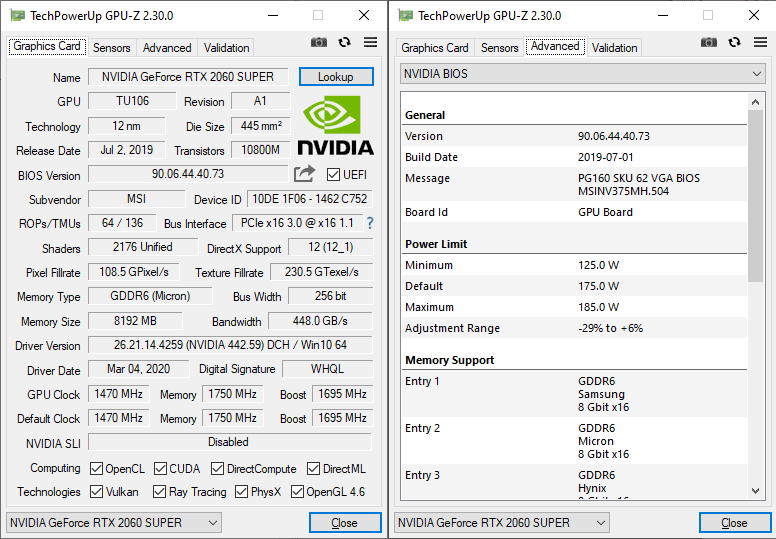This screenshot has height=539, width=776.
Task: Open Sensors tab in right window
Action: pos(500,48)
